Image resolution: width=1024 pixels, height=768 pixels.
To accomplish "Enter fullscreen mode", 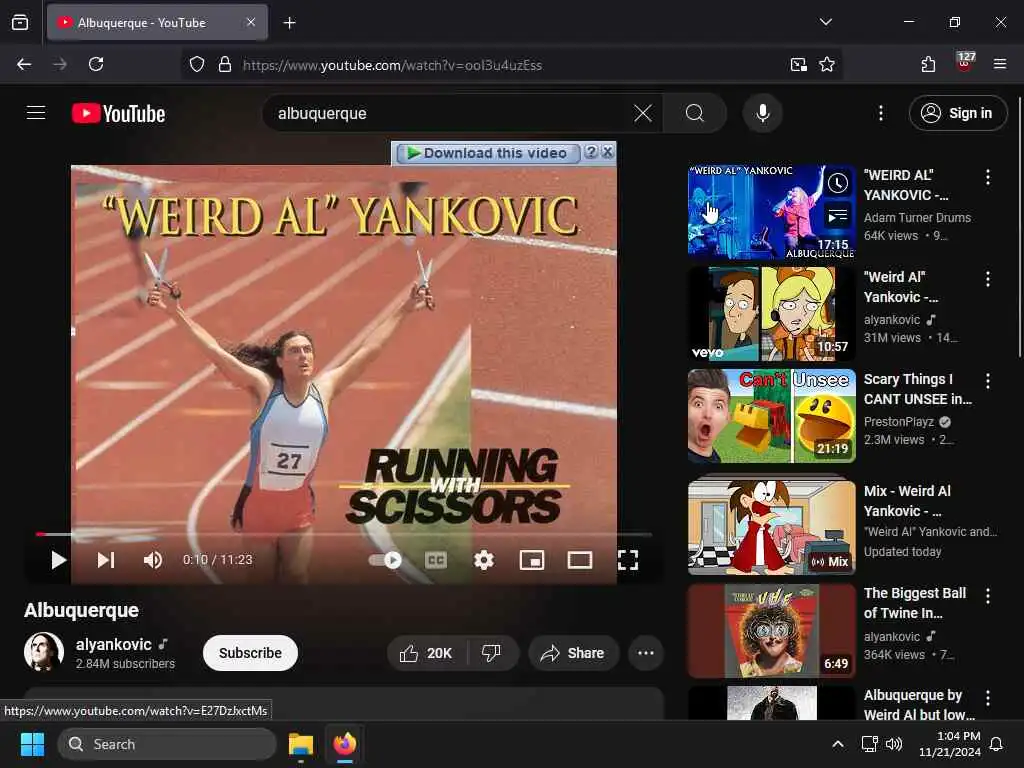I will click(628, 560).
